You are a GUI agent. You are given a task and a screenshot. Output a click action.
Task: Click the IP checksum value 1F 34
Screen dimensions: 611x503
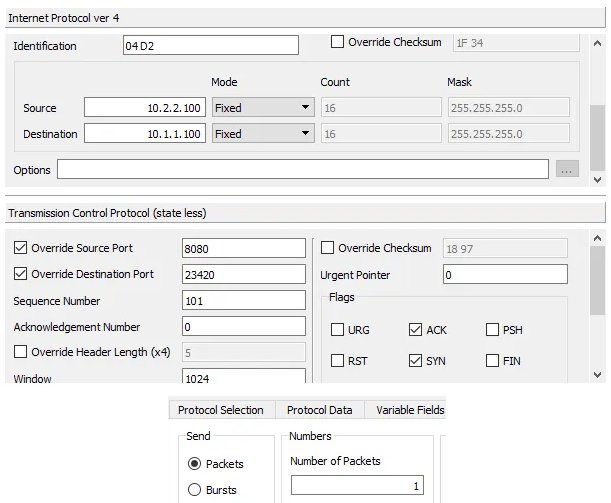pos(516,42)
